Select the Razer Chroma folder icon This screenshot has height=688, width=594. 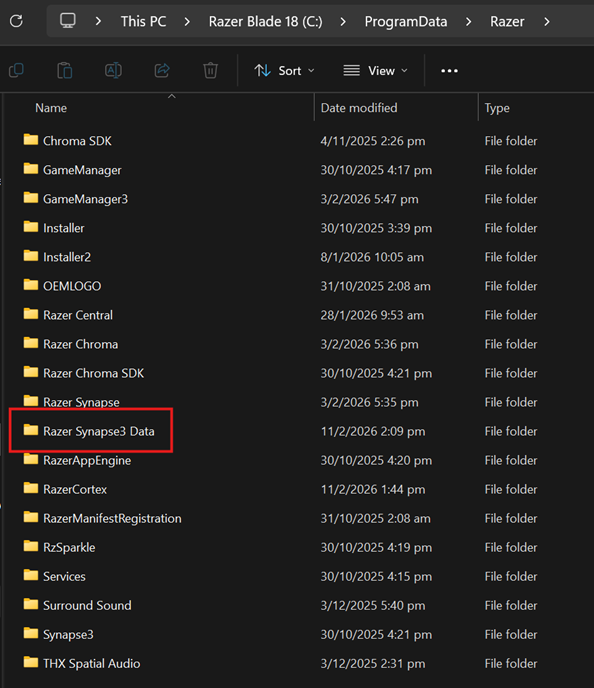pos(31,343)
